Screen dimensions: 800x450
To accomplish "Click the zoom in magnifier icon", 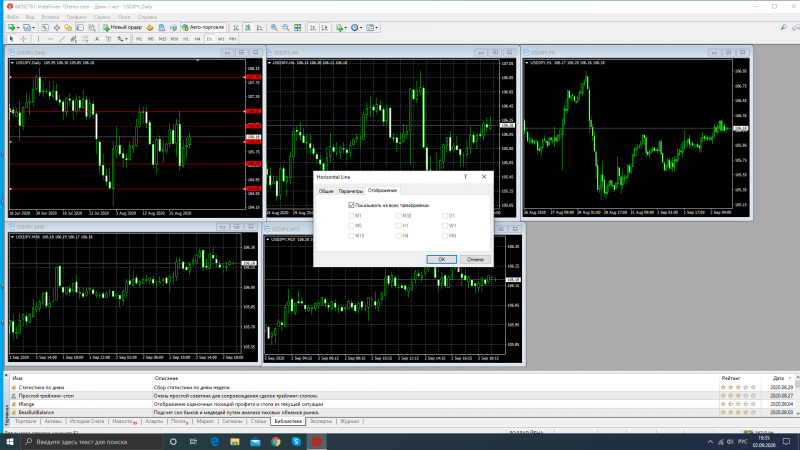I will pos(273,27).
